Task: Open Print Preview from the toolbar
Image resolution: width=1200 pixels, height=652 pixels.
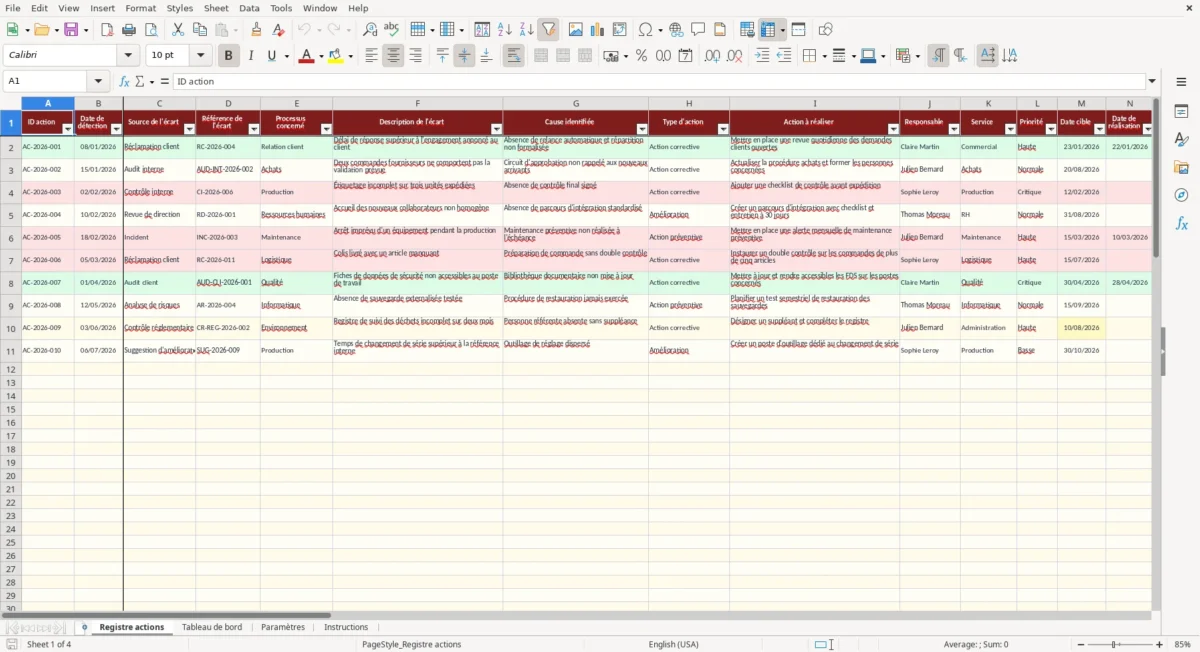Action: coord(151,30)
